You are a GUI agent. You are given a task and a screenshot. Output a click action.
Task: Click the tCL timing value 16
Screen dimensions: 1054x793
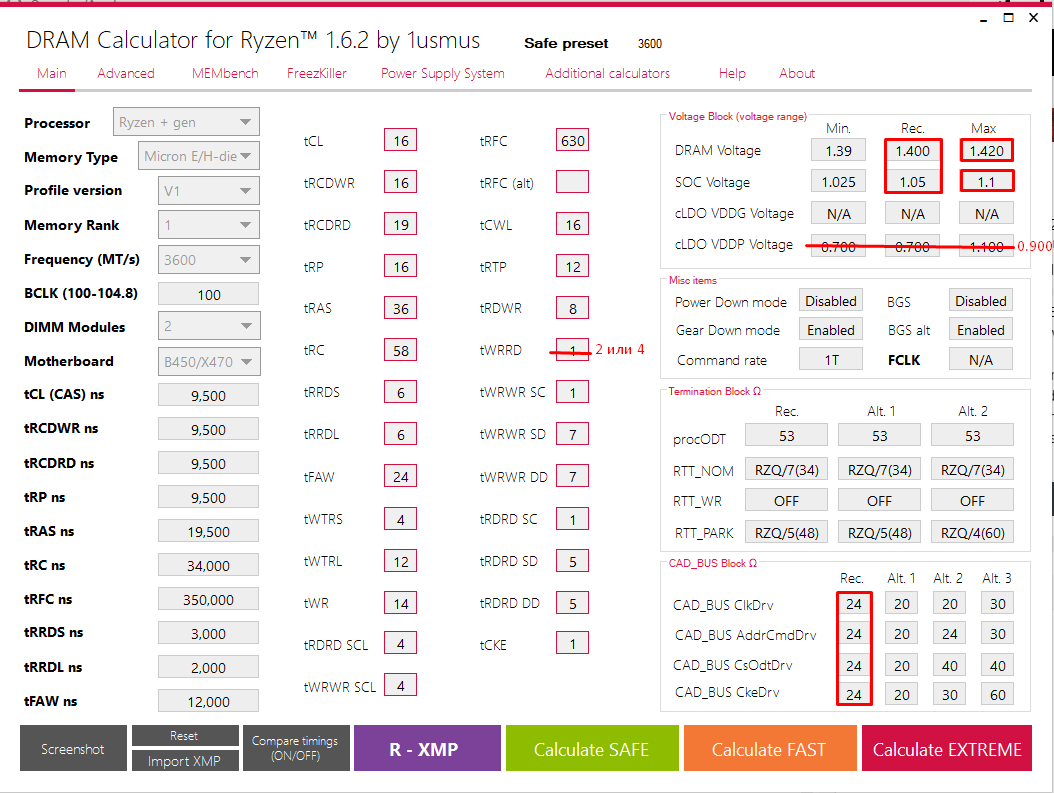click(401, 140)
